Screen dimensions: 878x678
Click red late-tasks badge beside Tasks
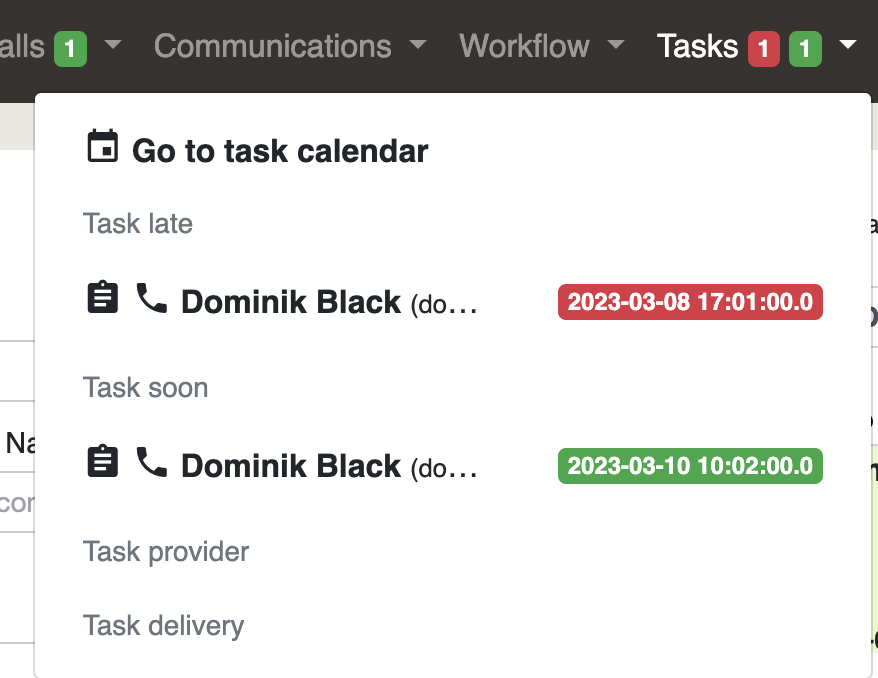[x=764, y=49]
